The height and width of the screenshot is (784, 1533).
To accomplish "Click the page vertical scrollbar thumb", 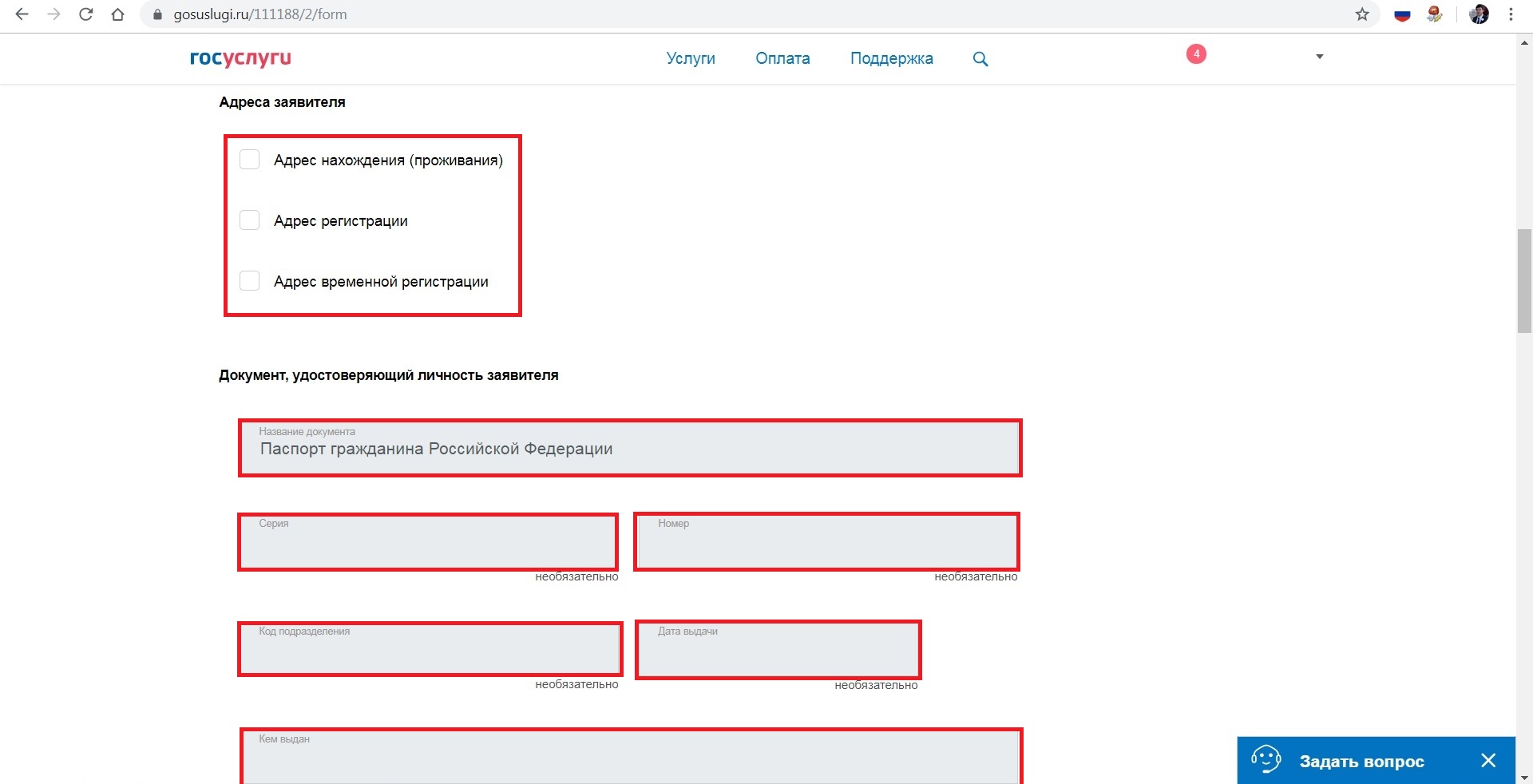I will 1524,280.
